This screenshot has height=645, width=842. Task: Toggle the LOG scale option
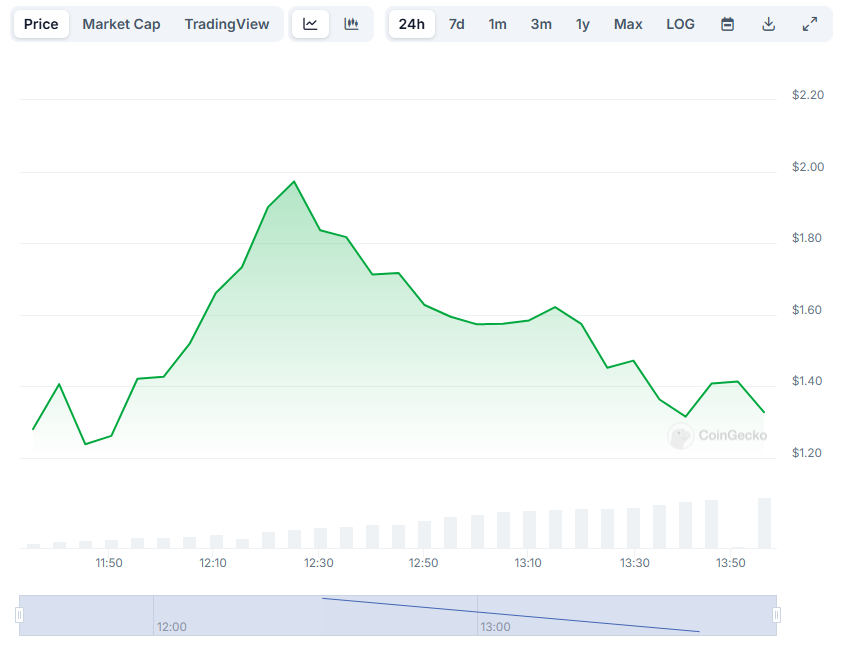680,24
